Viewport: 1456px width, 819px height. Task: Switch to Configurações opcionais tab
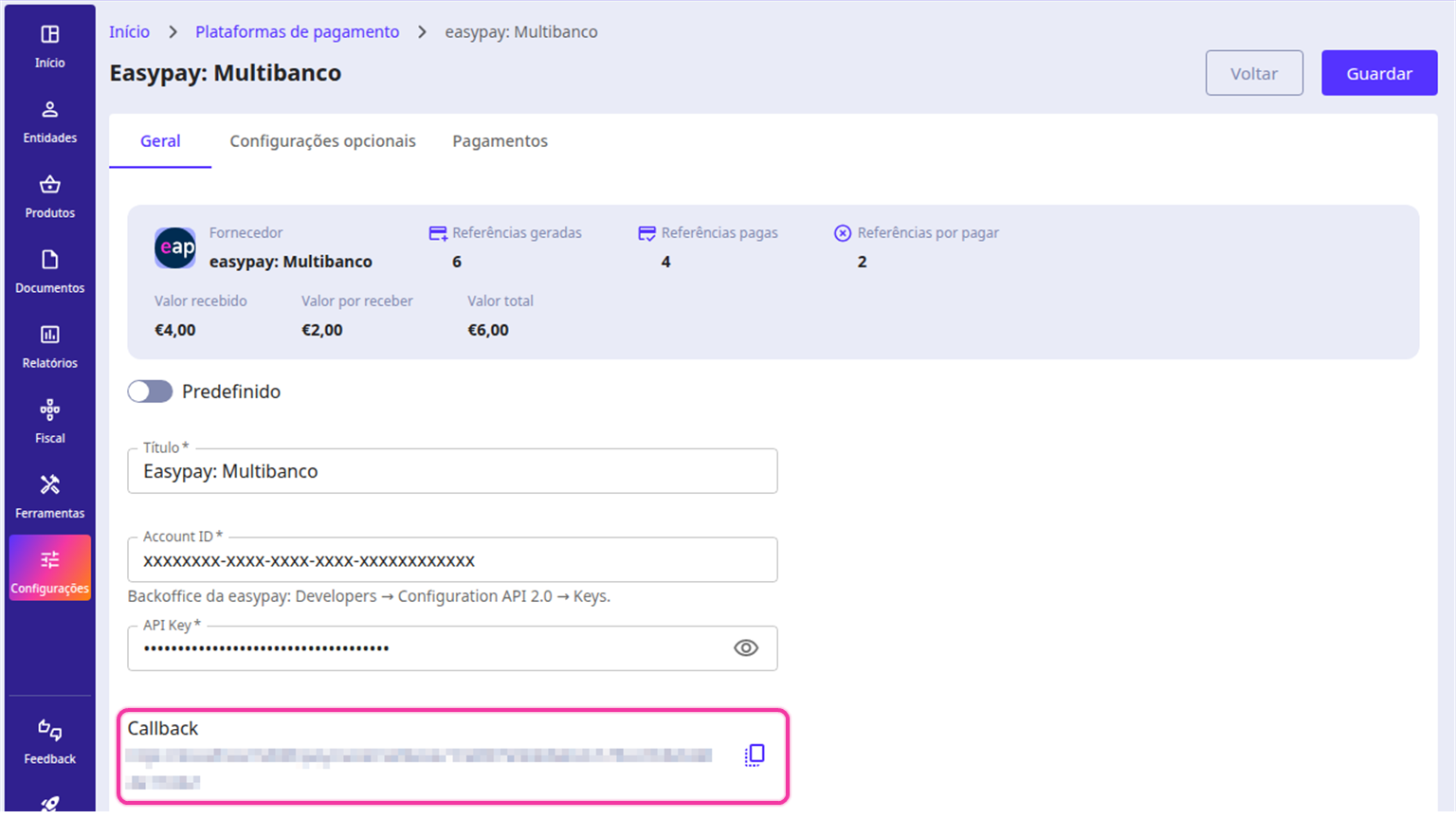tap(322, 141)
